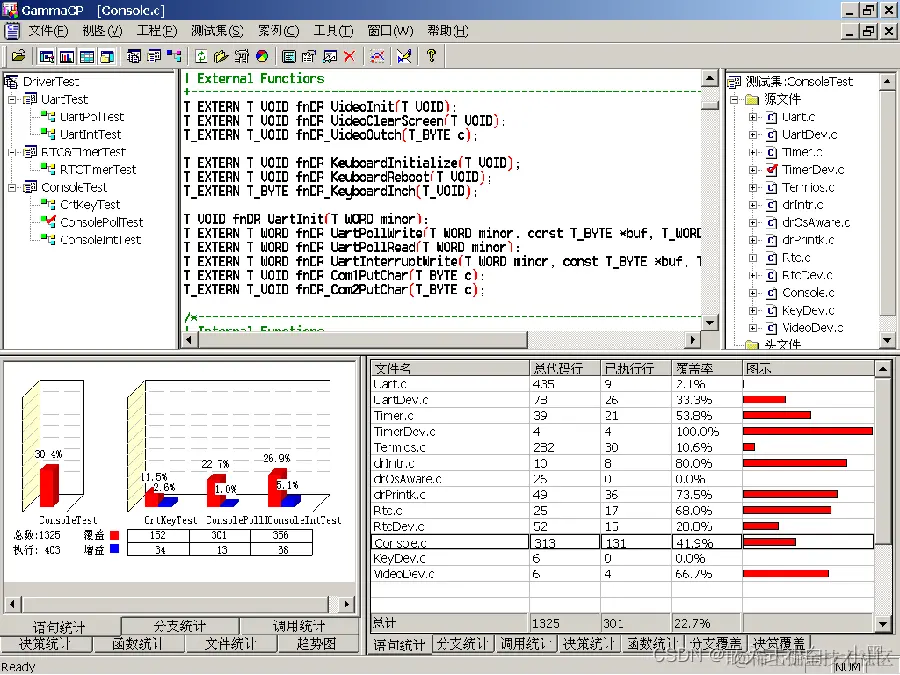Open the 文件(F) menu
900x675 pixels.
click(x=48, y=30)
